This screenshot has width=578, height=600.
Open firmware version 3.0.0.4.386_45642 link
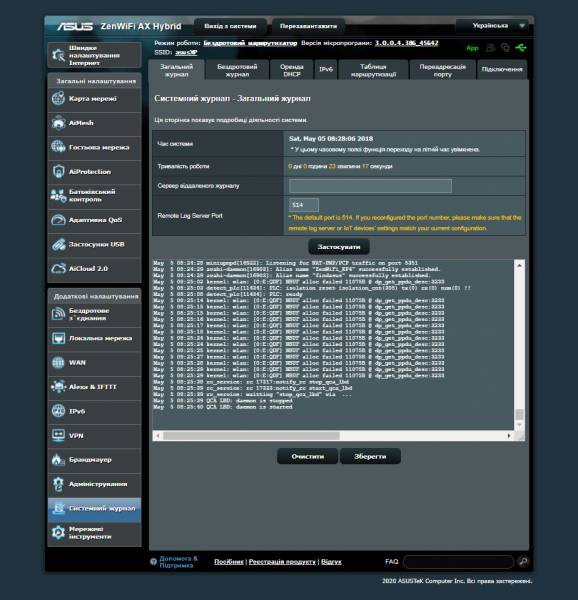(406, 43)
